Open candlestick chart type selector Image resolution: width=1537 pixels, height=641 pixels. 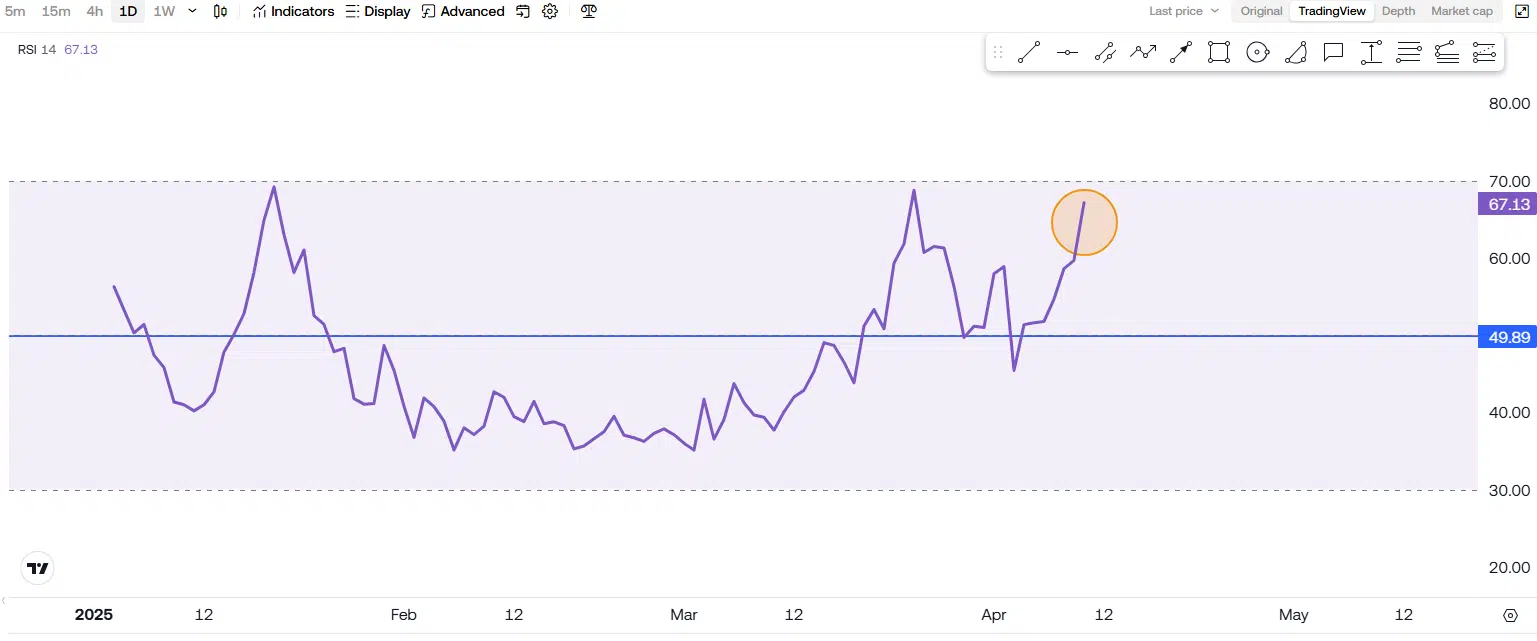pos(221,12)
